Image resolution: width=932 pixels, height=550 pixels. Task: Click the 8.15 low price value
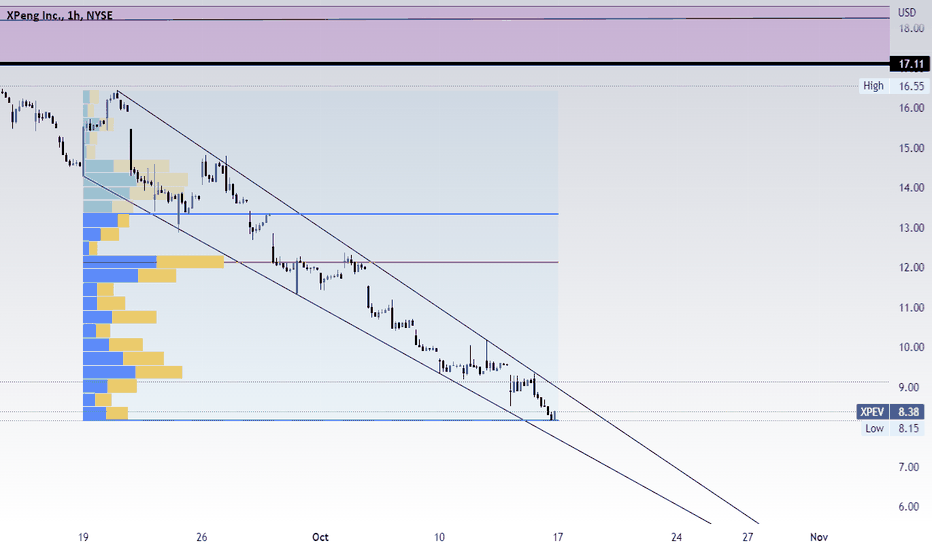click(x=908, y=428)
